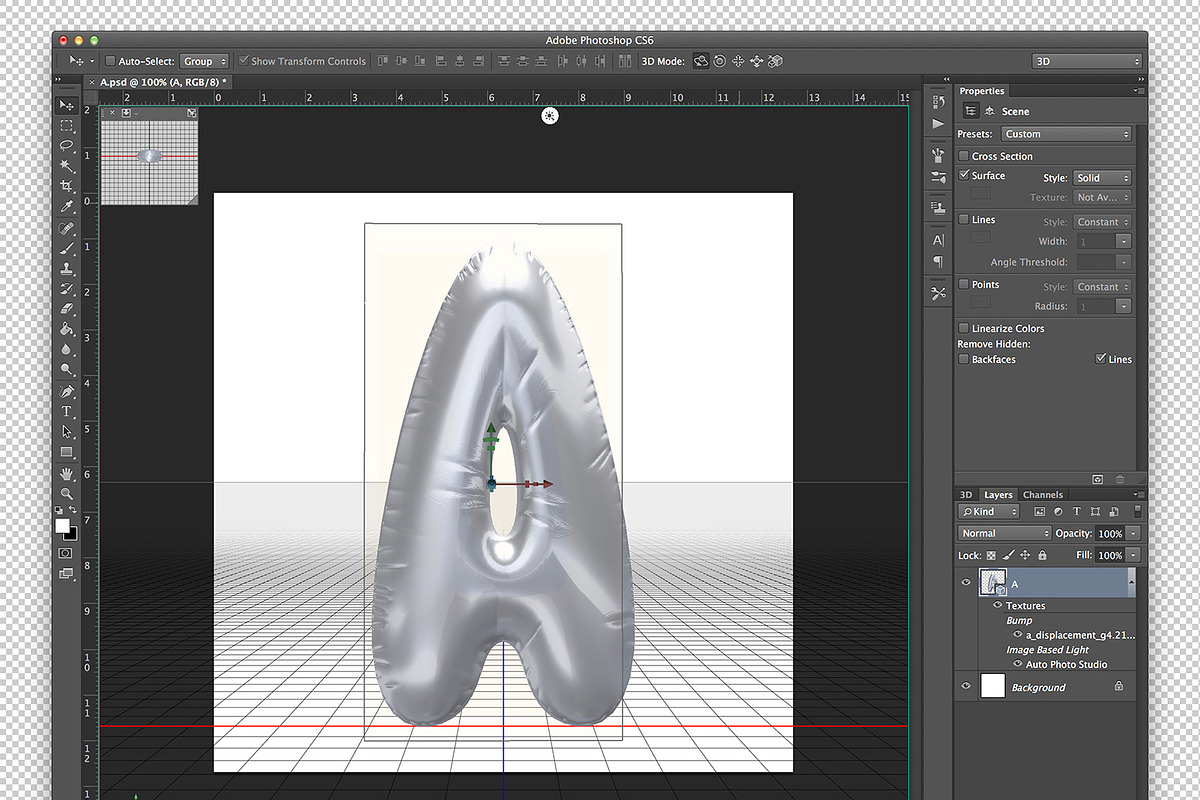Open the Brush Presets panel icon
The width and height of the screenshot is (1200, 800).
[x=938, y=177]
